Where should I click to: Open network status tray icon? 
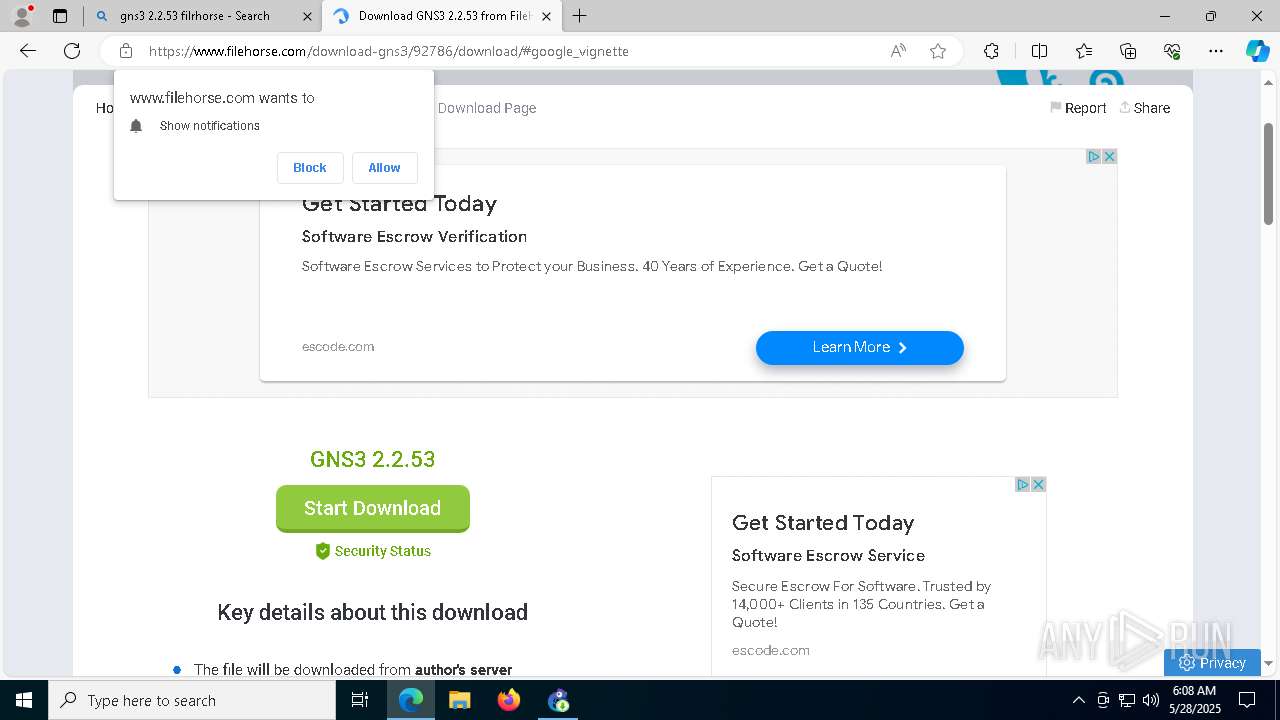pos(1127,700)
